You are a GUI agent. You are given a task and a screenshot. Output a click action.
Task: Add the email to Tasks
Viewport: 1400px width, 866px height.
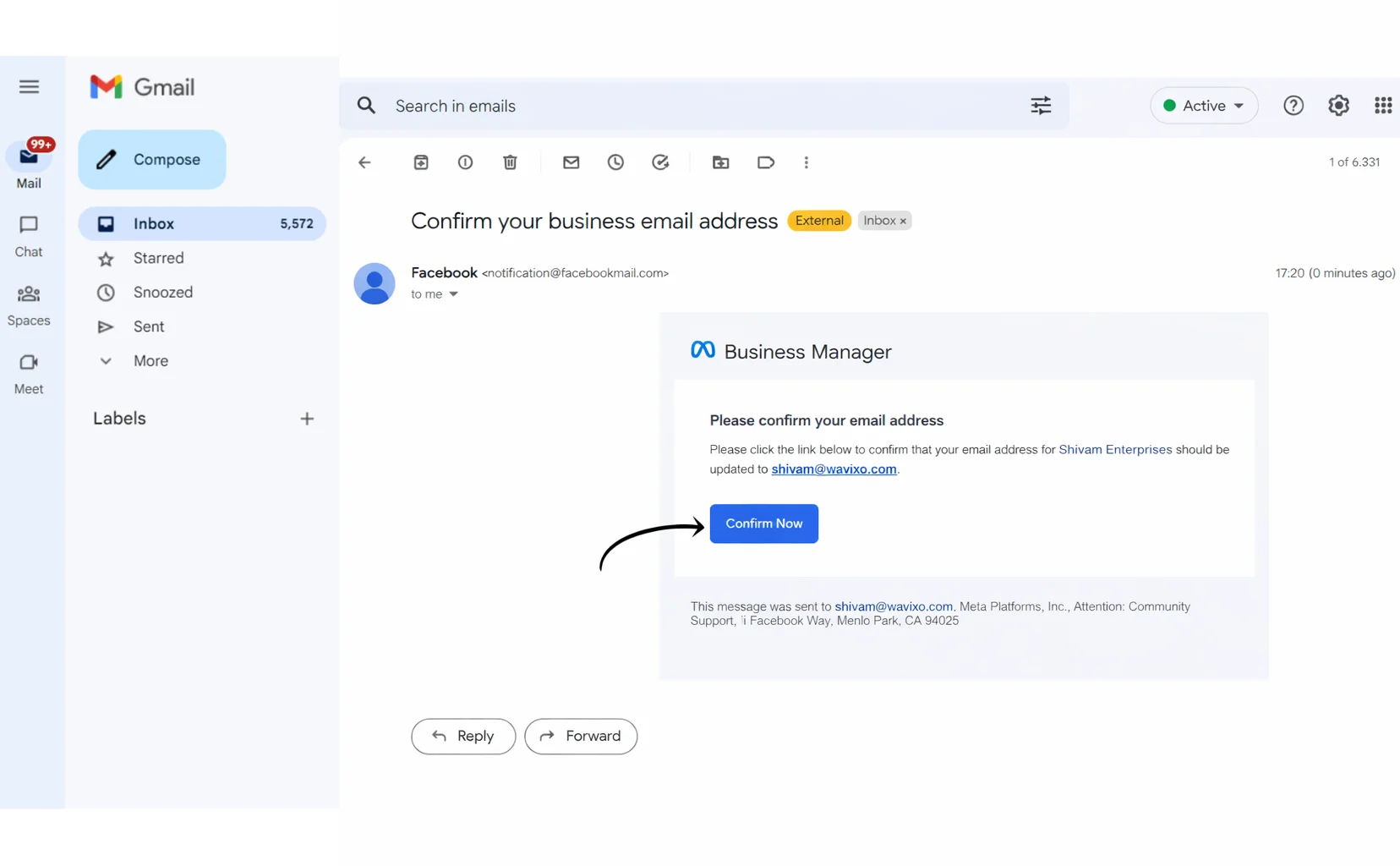pos(660,162)
